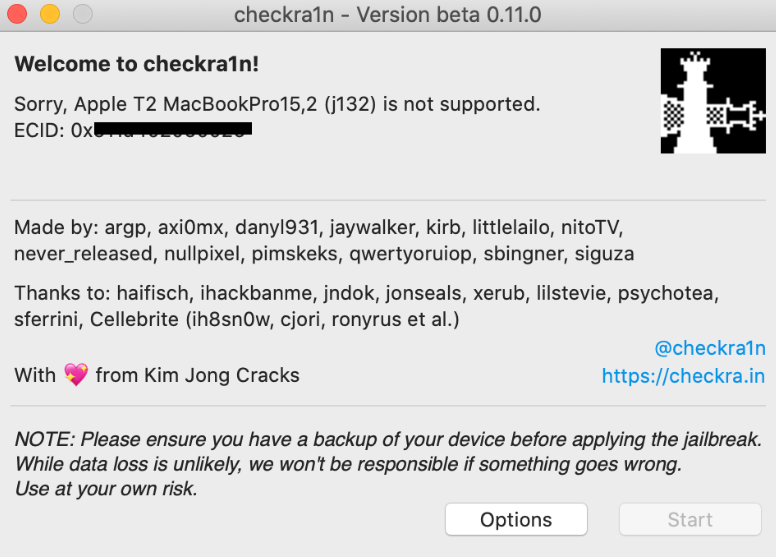Click the 'sferrini, Cellebrite' line
Screen dimensions: 776x557
[237, 319]
